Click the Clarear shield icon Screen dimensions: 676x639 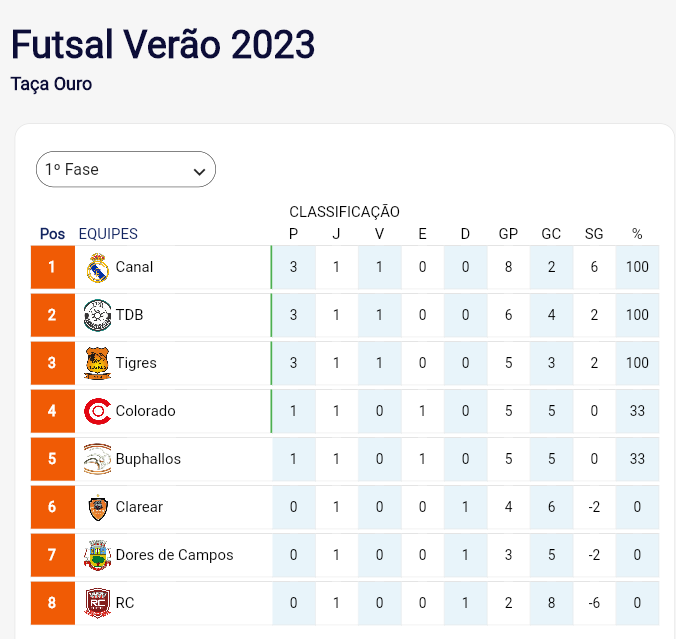[x=98, y=507]
